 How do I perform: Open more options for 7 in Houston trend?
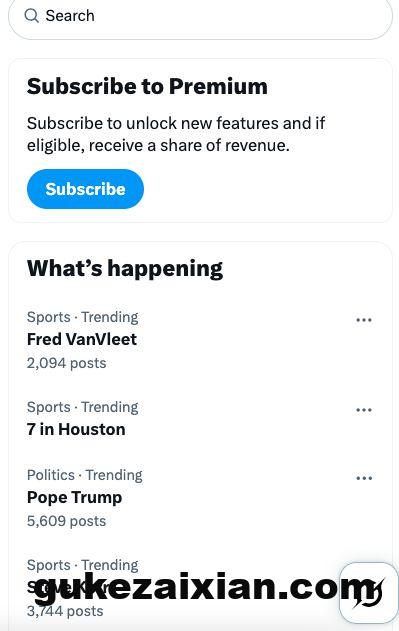364,410
